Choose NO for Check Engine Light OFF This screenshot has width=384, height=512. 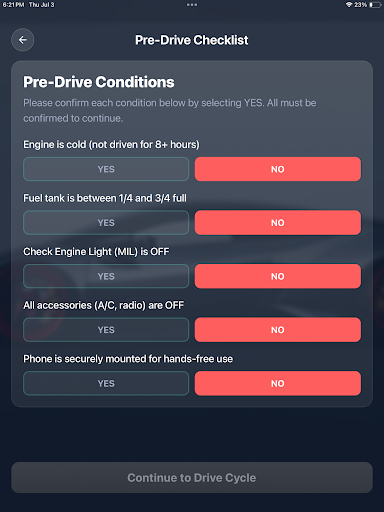click(278, 276)
